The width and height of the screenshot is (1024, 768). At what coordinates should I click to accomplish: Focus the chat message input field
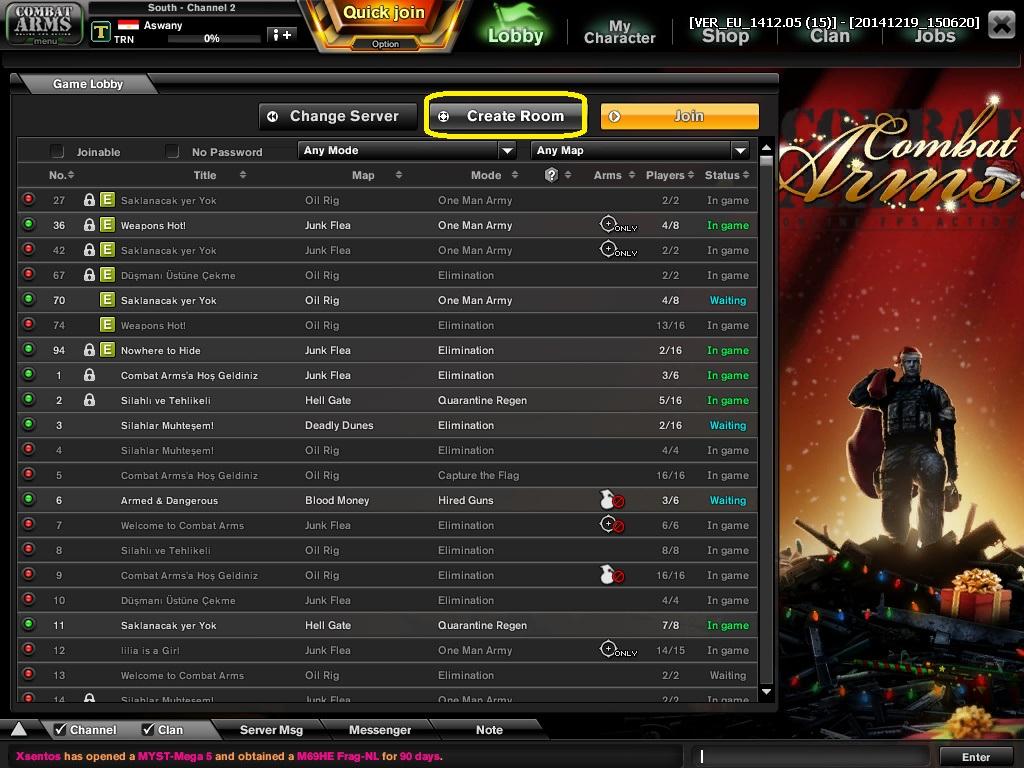coord(811,756)
